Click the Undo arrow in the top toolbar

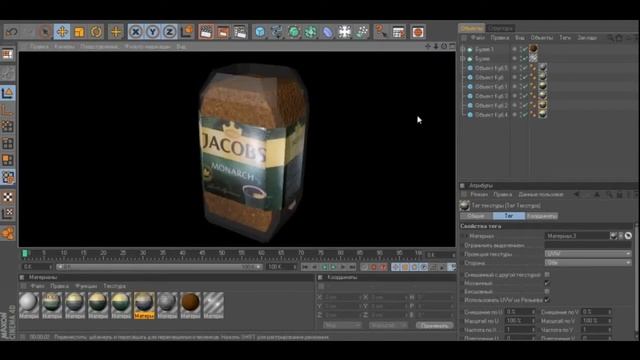pos(11,32)
